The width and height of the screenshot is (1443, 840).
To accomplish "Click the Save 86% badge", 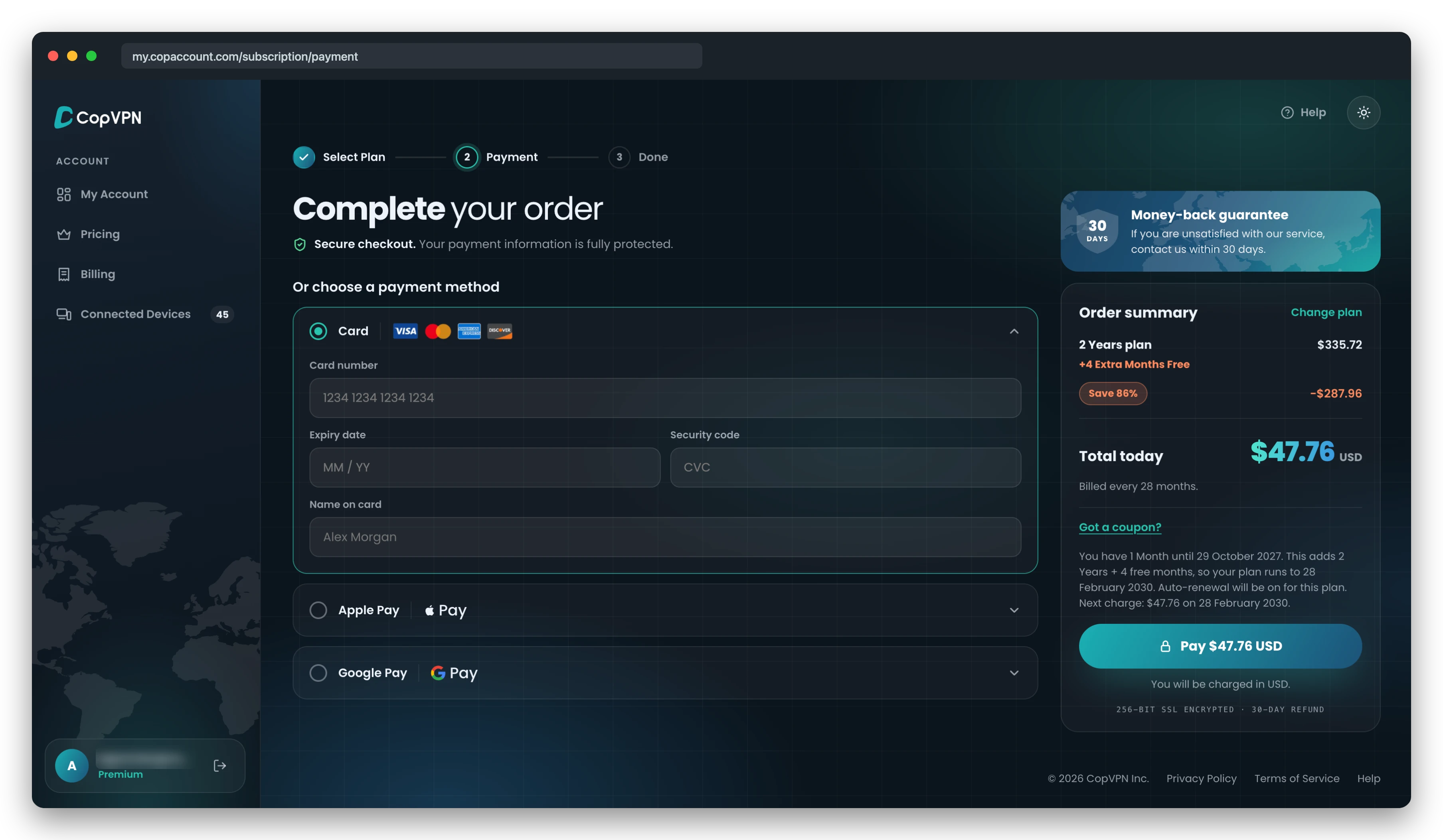I will pyautogui.click(x=1113, y=393).
